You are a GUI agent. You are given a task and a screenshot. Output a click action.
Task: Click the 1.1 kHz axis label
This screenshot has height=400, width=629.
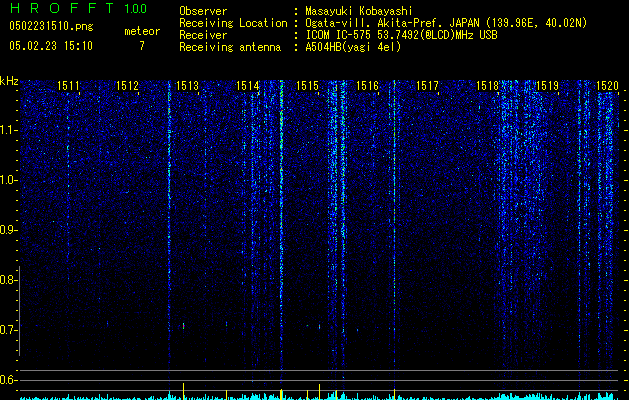pyautogui.click(x=8, y=130)
